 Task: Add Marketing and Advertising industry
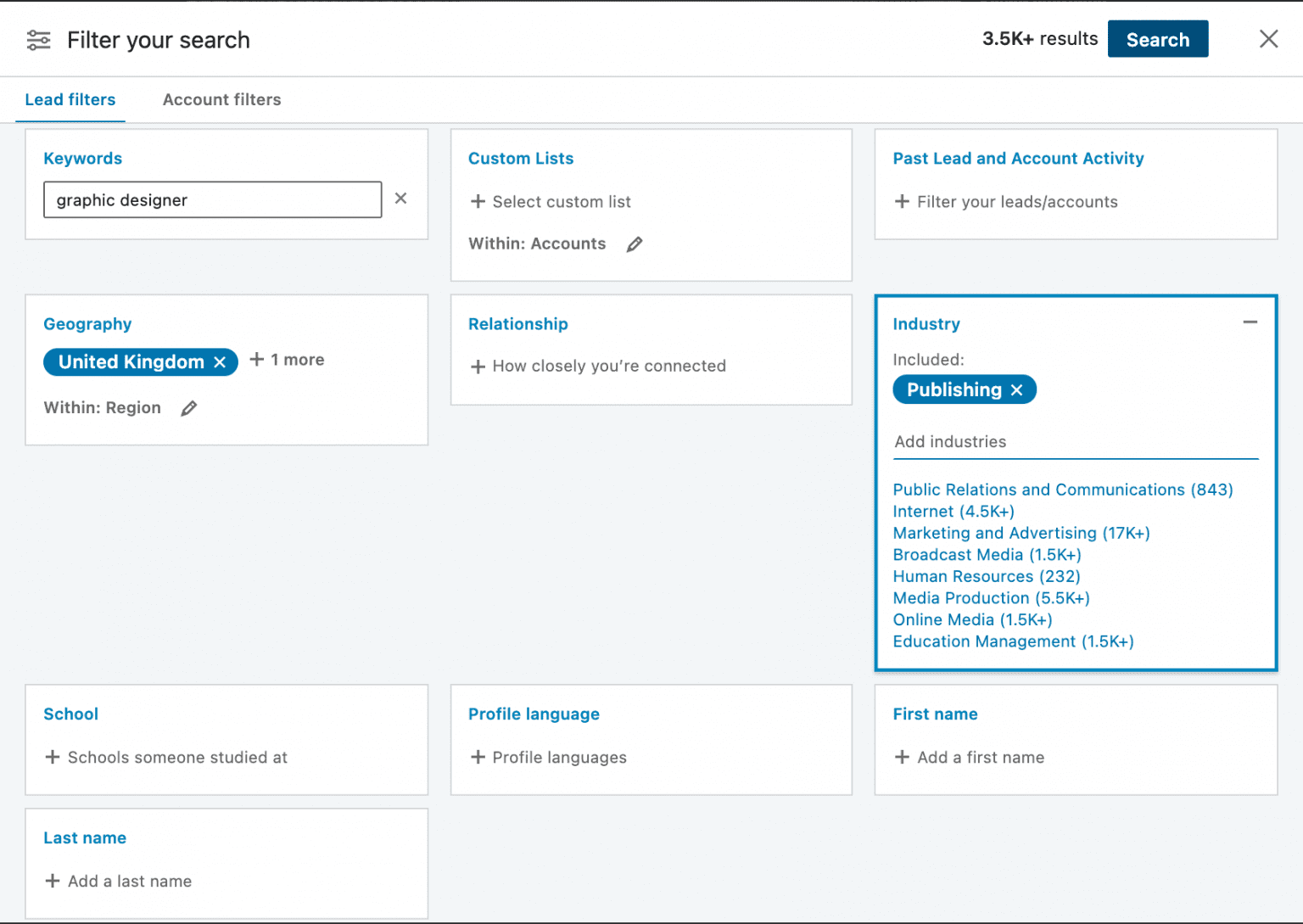(x=1021, y=533)
